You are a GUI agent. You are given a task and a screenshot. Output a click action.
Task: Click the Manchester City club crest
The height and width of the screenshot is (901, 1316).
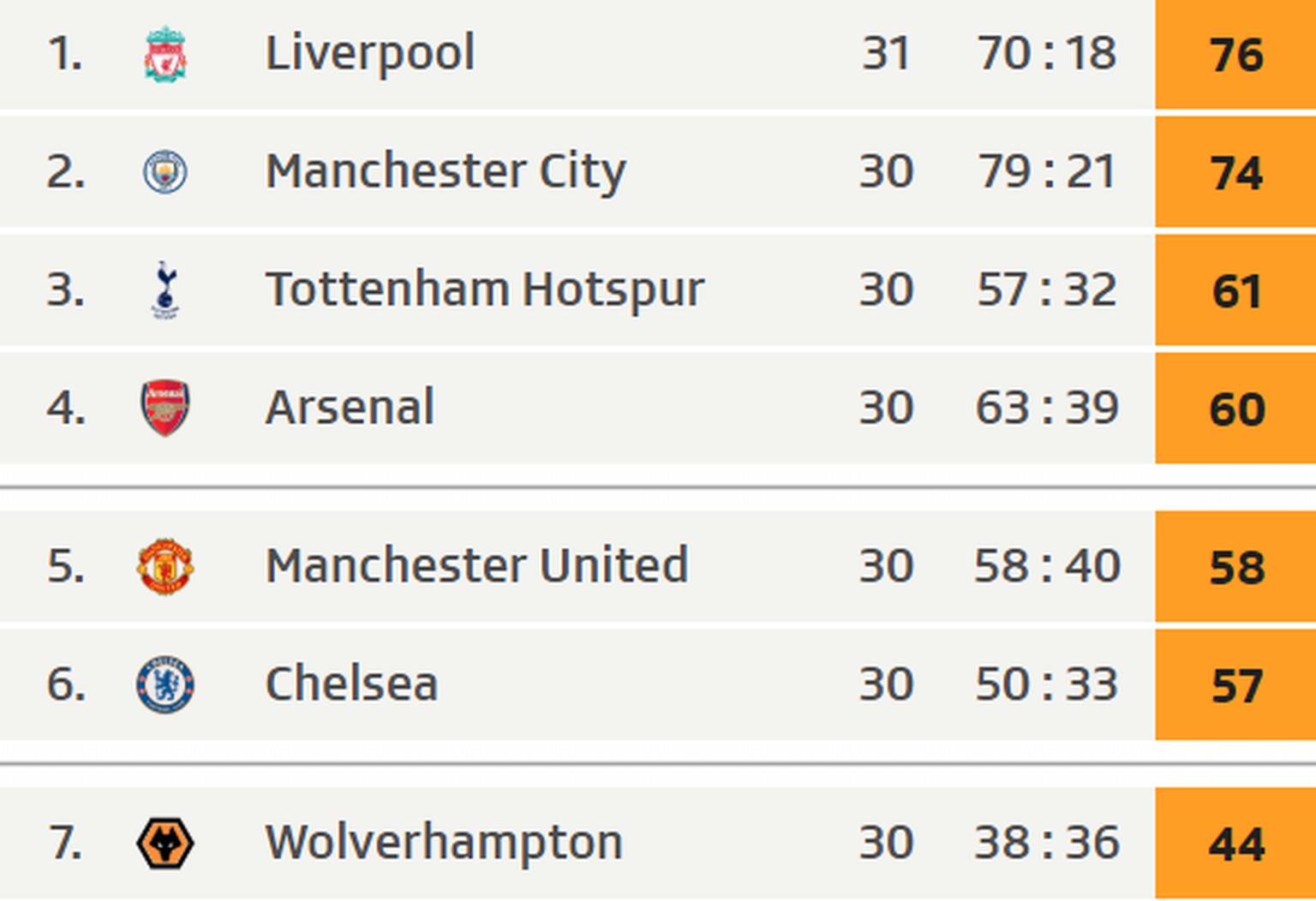pyautogui.click(x=165, y=171)
